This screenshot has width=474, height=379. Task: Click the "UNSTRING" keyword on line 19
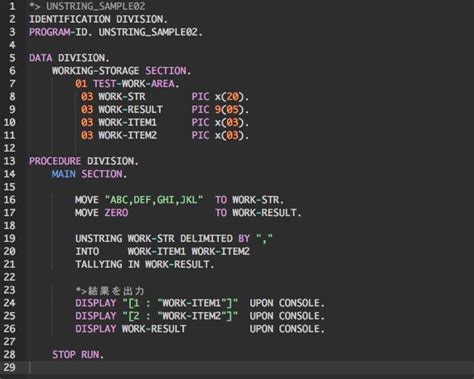click(x=99, y=239)
